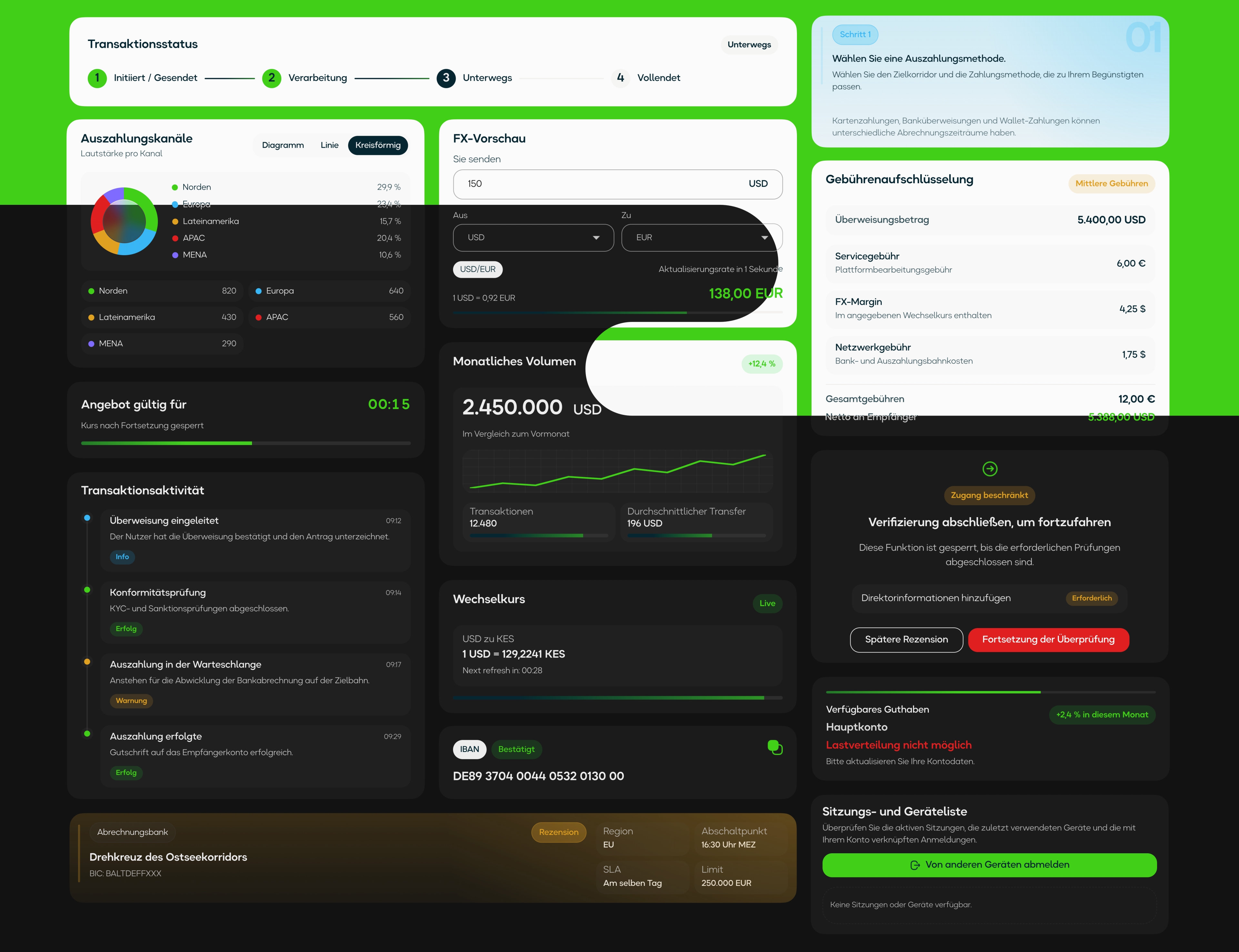
Task: Click step 4 circle Vollendet
Action: click(x=621, y=78)
